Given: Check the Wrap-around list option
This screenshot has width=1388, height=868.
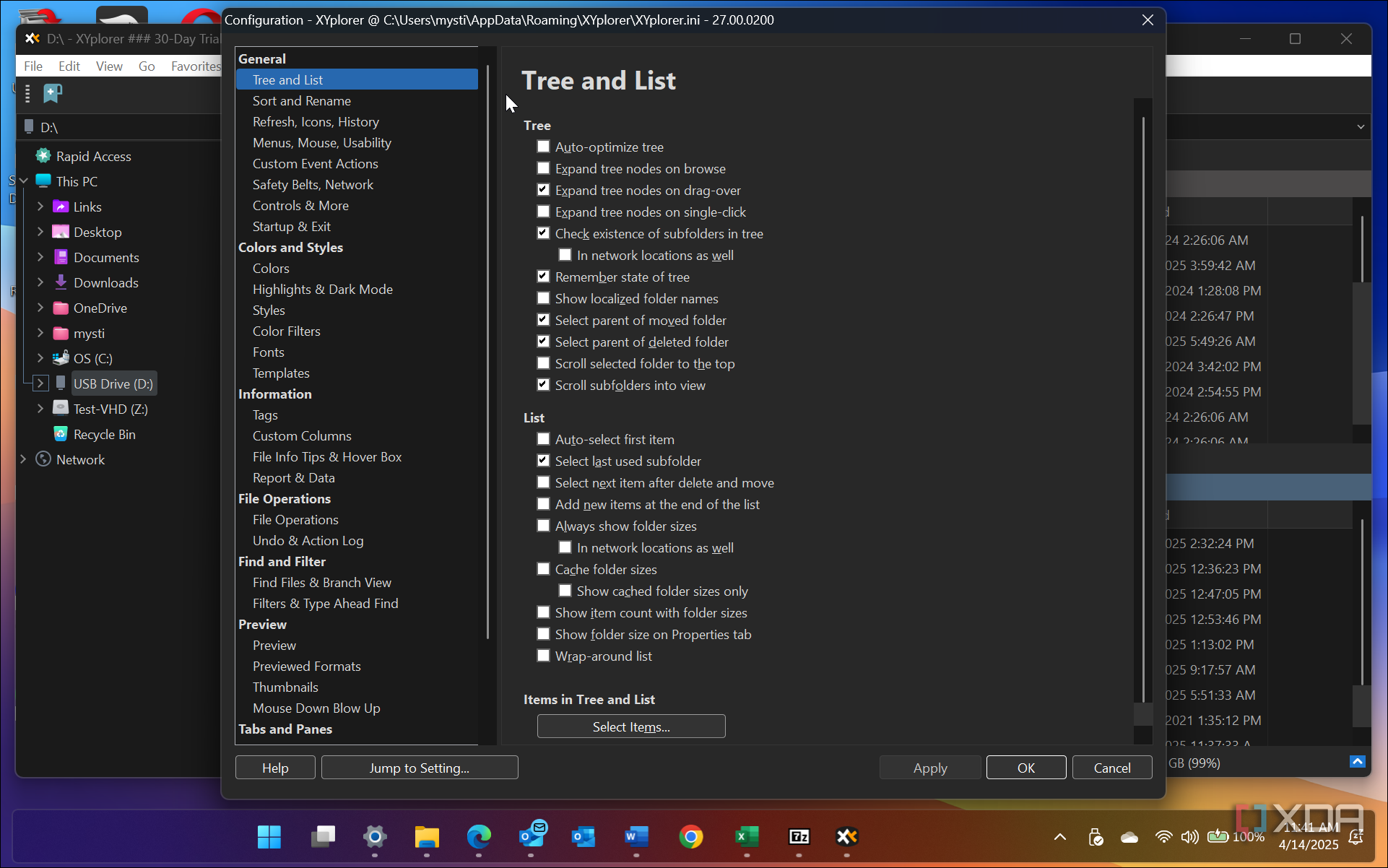Looking at the screenshot, I should [x=544, y=656].
